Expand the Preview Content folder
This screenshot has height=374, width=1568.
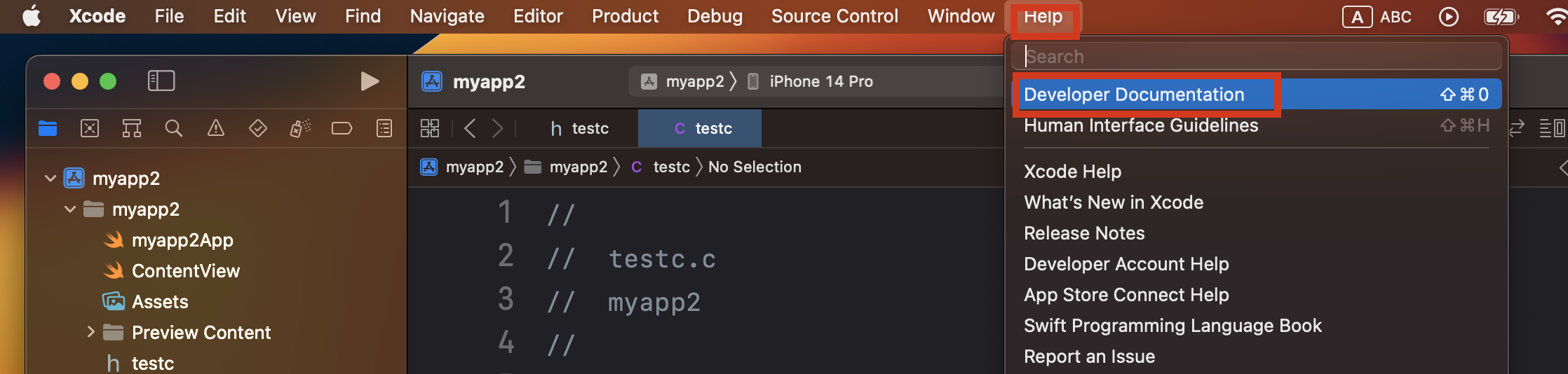(x=90, y=332)
